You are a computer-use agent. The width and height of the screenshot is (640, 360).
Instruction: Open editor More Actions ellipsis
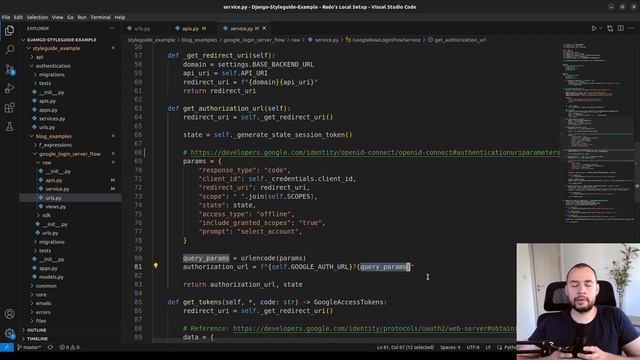point(631,28)
